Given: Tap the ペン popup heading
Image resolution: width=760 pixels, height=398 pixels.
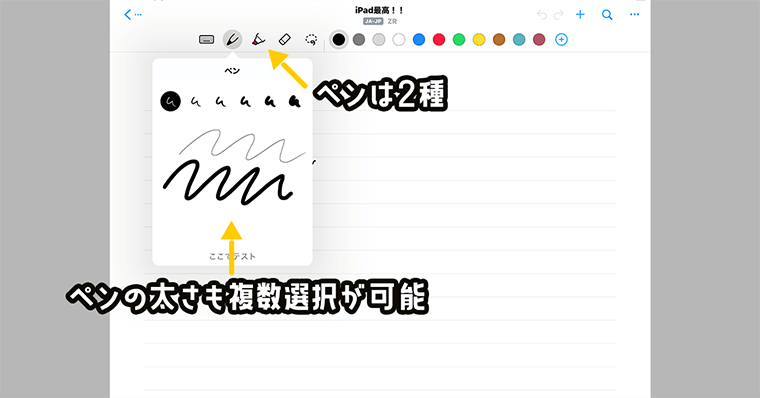Looking at the screenshot, I should pos(232,71).
